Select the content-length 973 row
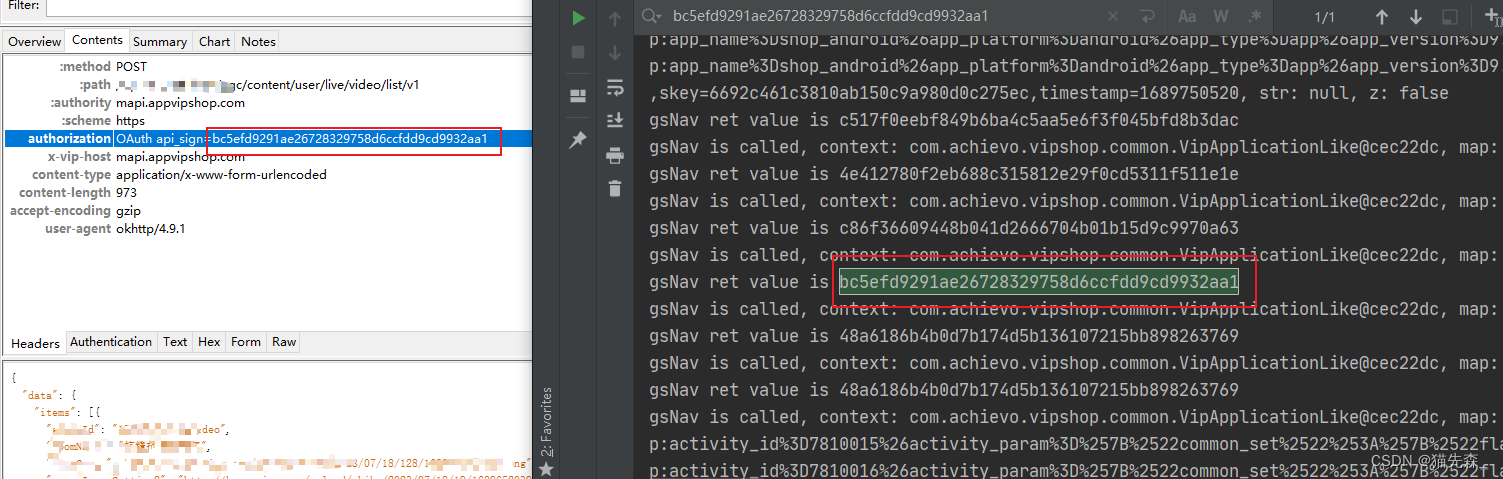This screenshot has height=479, width=1503. pyautogui.click(x=266, y=192)
